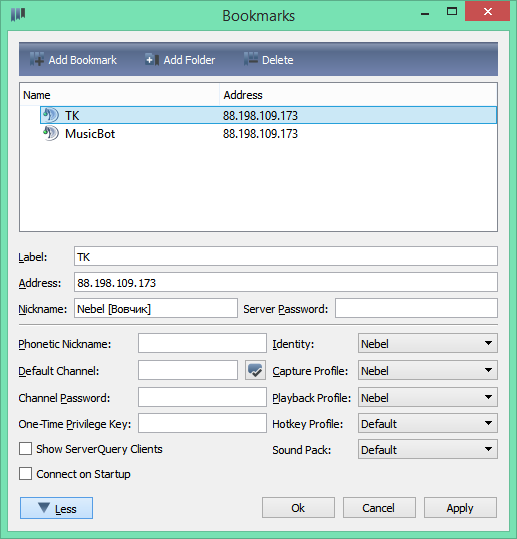
Task: Open the Playback Profile dropdown
Action: 428,397
